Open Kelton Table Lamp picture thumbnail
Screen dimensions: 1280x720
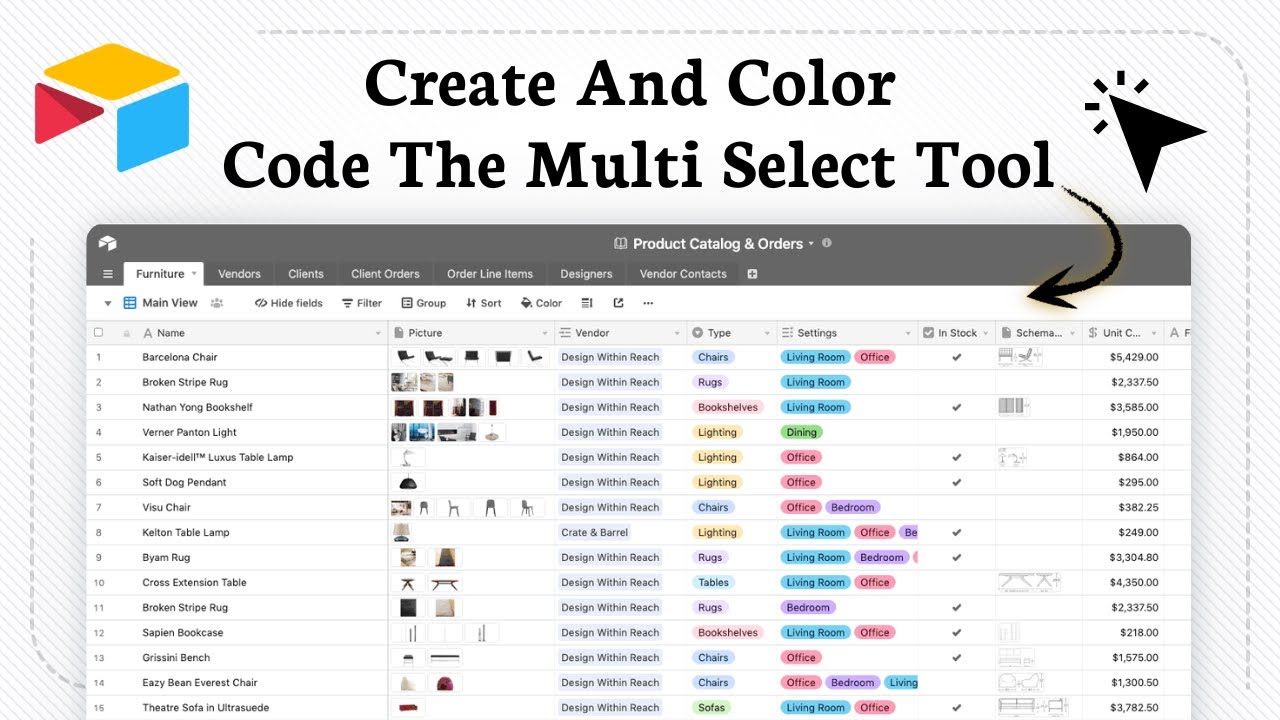pos(402,532)
